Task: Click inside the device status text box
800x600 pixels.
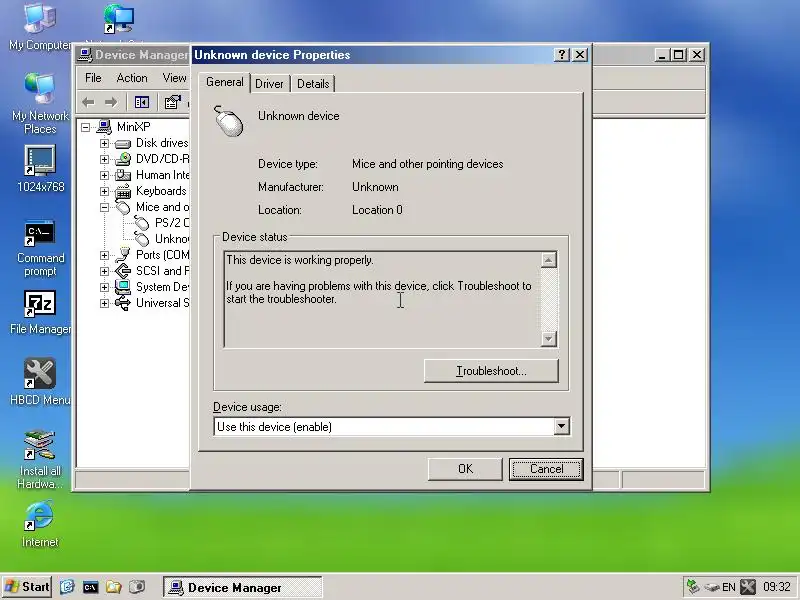Action: 383,299
